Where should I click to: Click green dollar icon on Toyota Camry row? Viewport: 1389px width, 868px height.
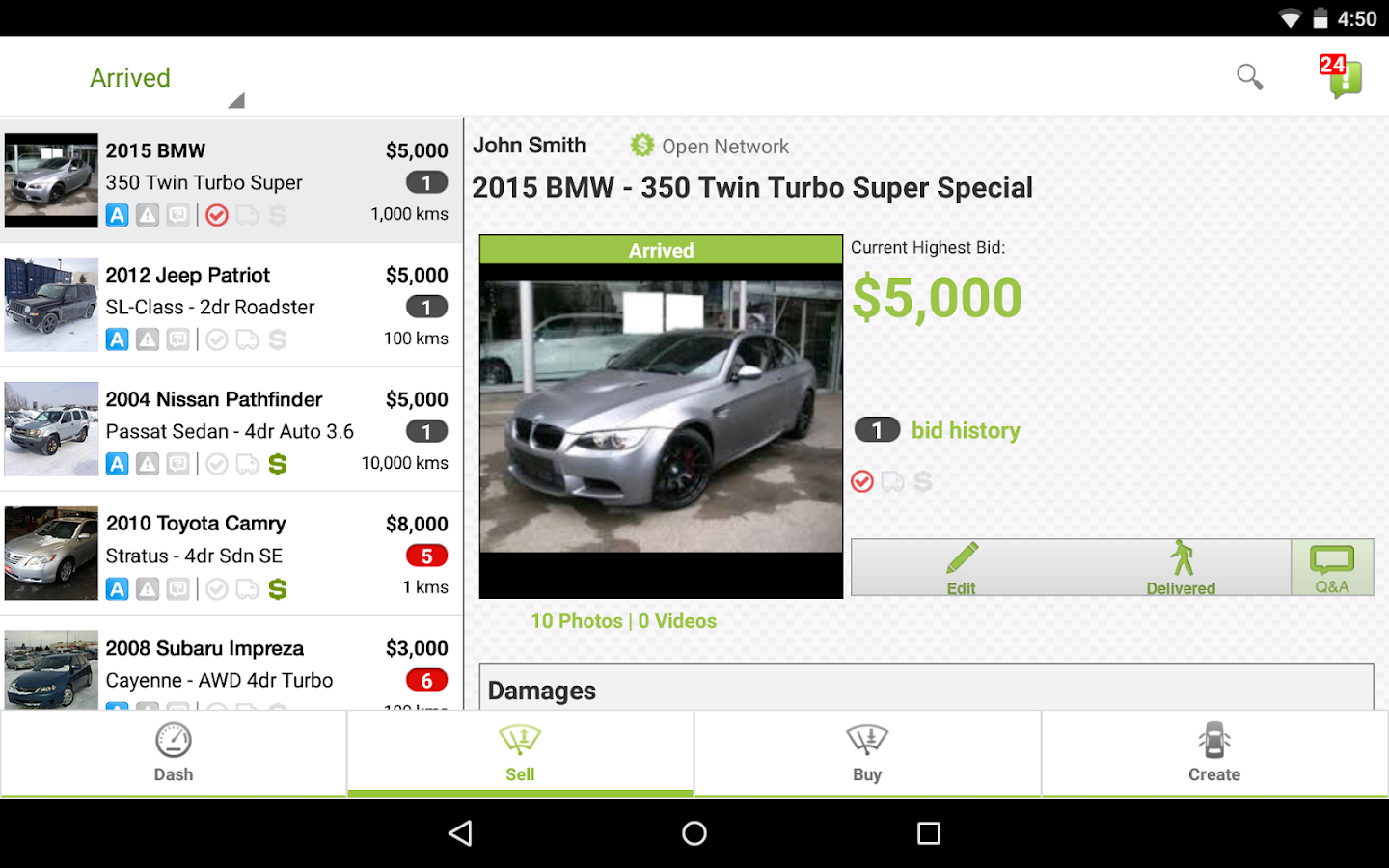(x=278, y=588)
